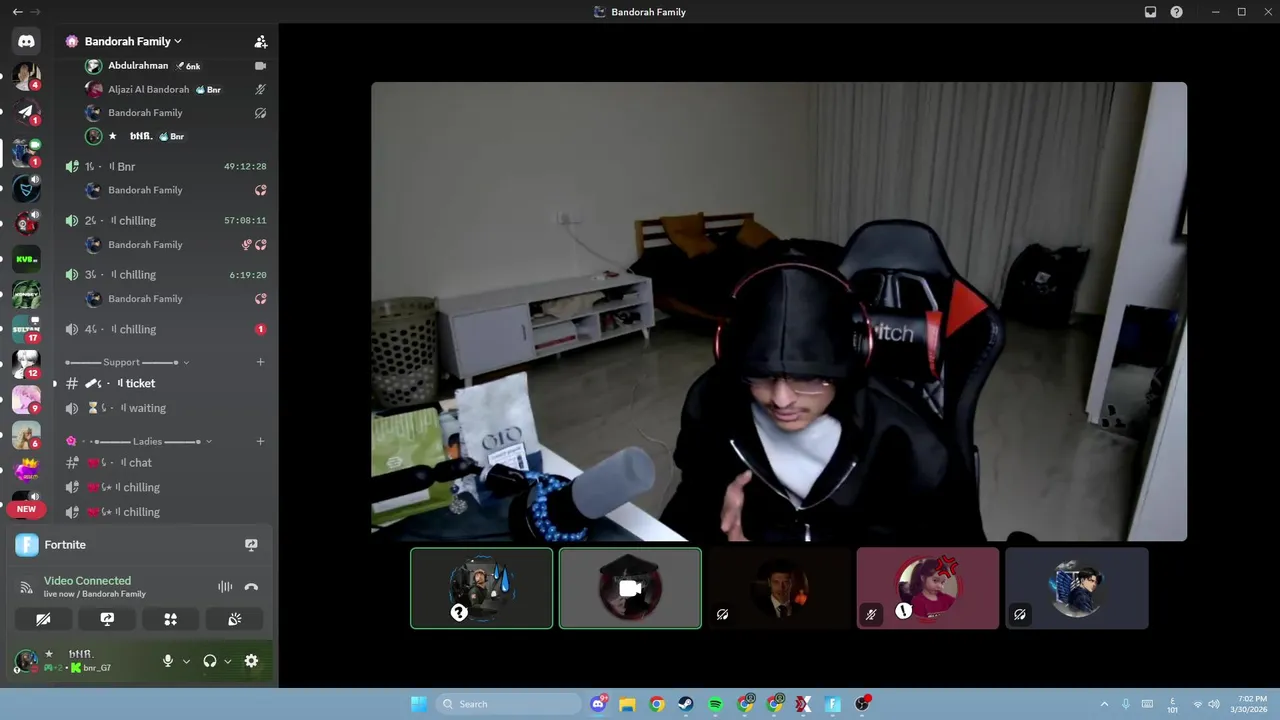Image resolution: width=1280 pixels, height=720 pixels.
Task: Show hidden tray icons chevron
Action: pyautogui.click(x=1104, y=704)
